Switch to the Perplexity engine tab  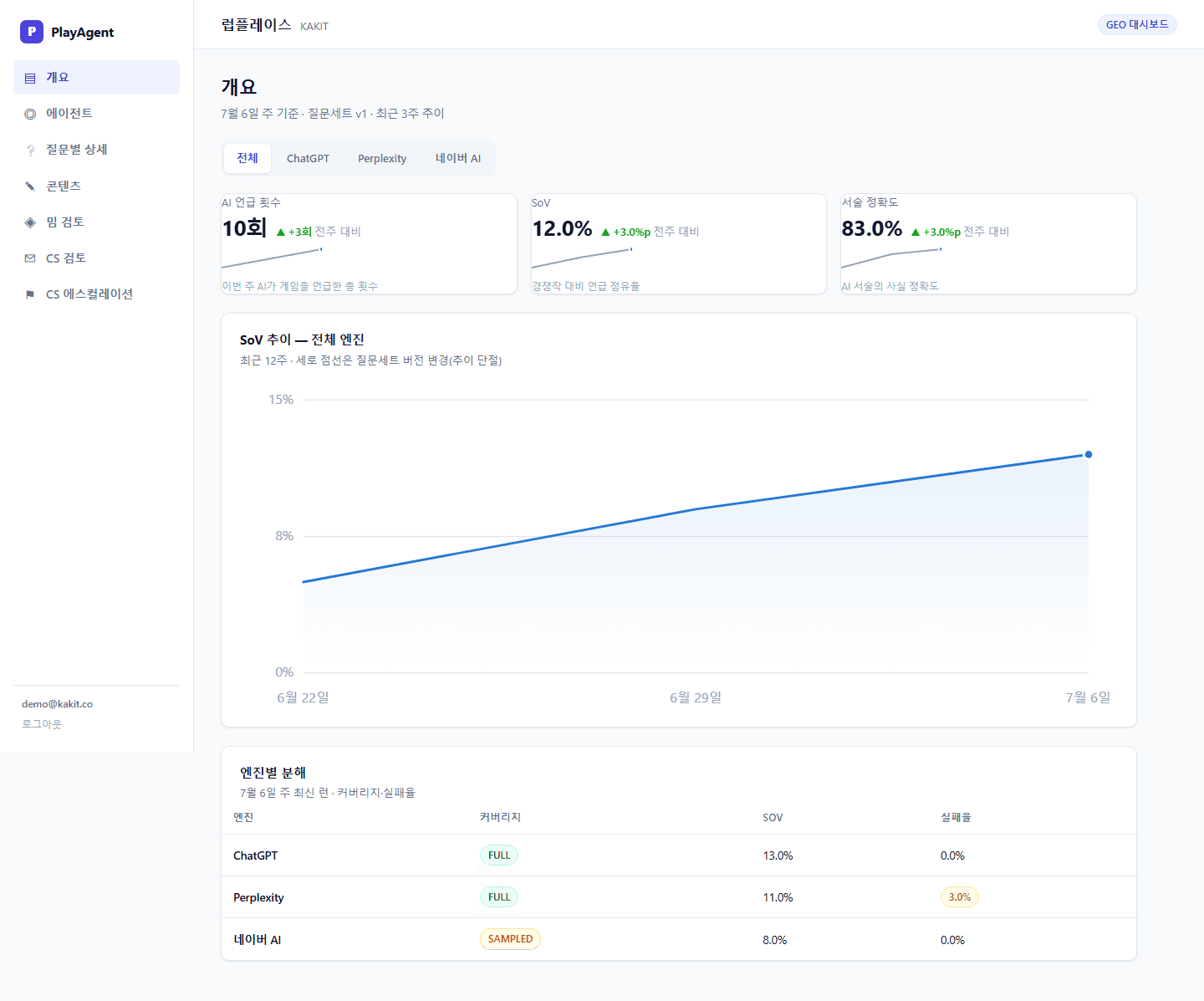(382, 158)
